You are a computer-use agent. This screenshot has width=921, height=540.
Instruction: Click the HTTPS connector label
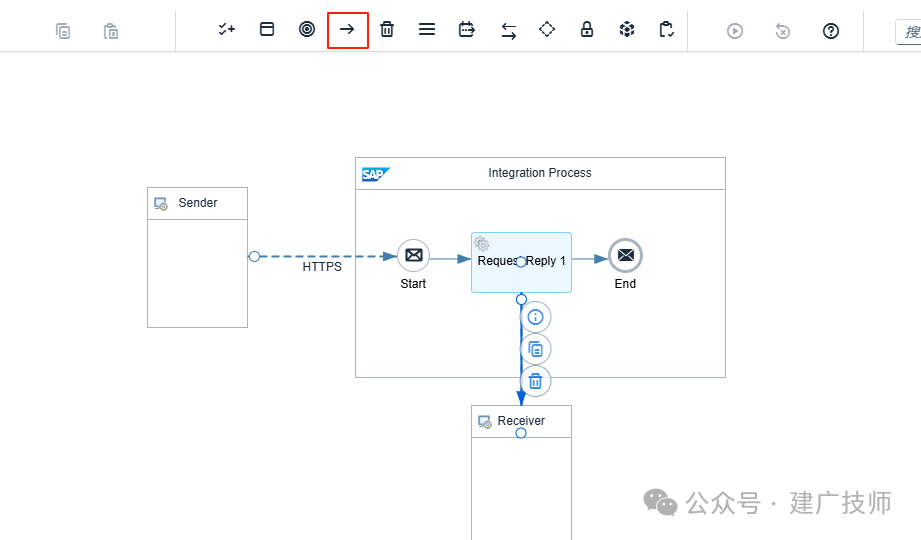322,267
